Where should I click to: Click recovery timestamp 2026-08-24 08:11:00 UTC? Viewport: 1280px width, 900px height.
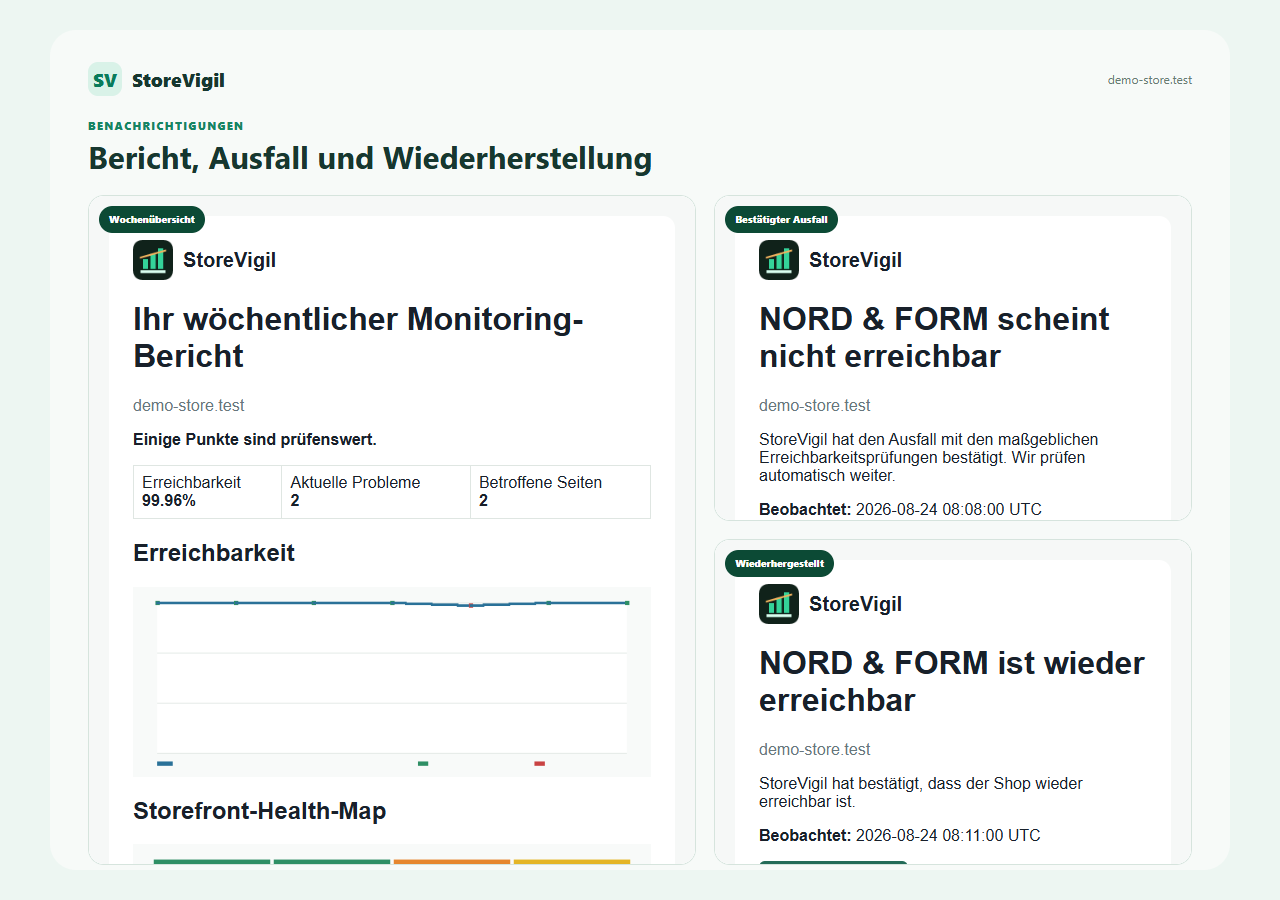tap(948, 836)
